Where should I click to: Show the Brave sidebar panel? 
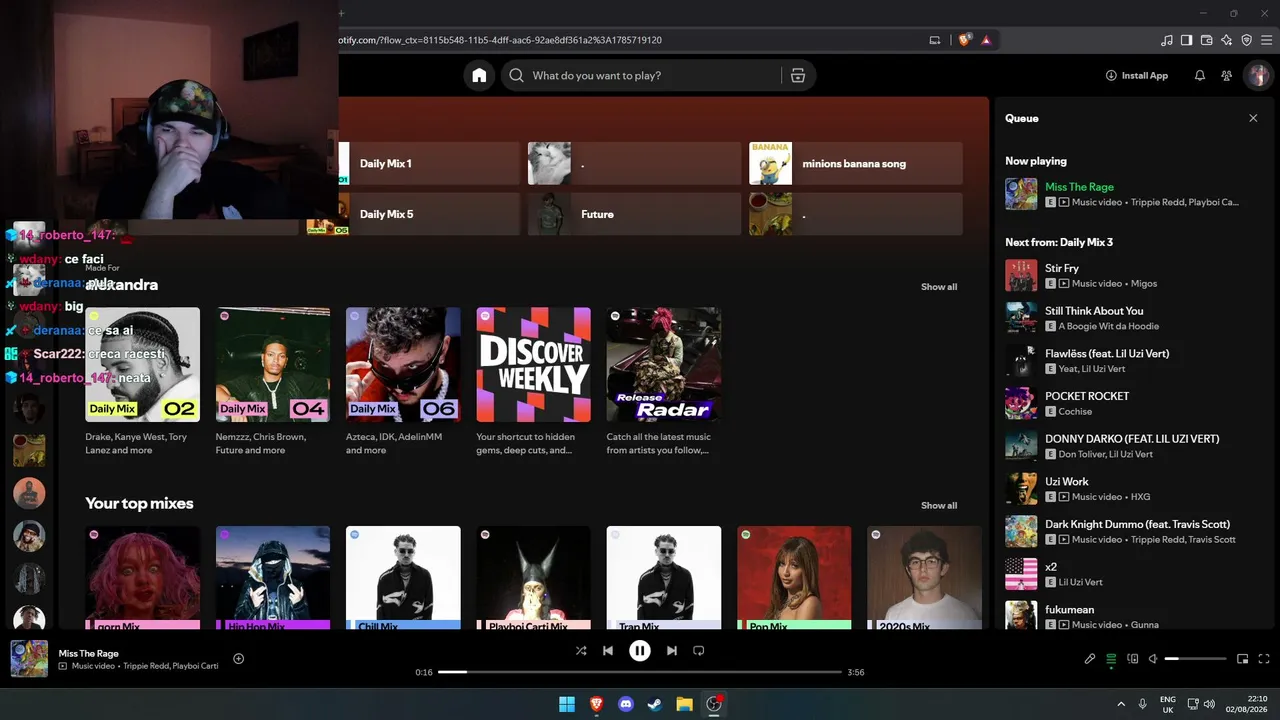coord(1187,40)
